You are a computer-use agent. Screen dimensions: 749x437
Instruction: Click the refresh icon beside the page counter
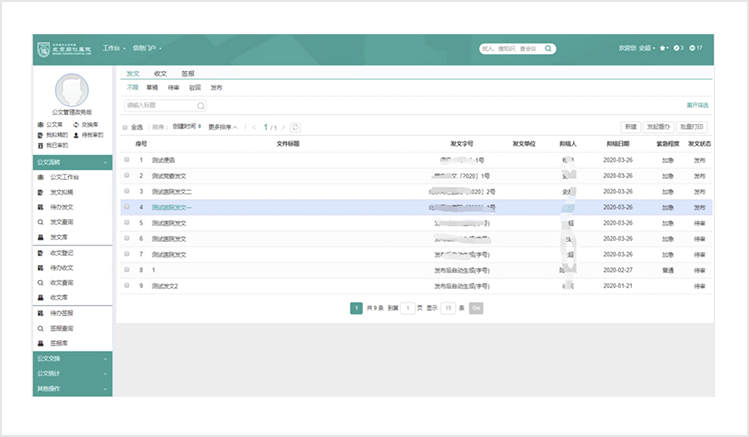[x=295, y=127]
